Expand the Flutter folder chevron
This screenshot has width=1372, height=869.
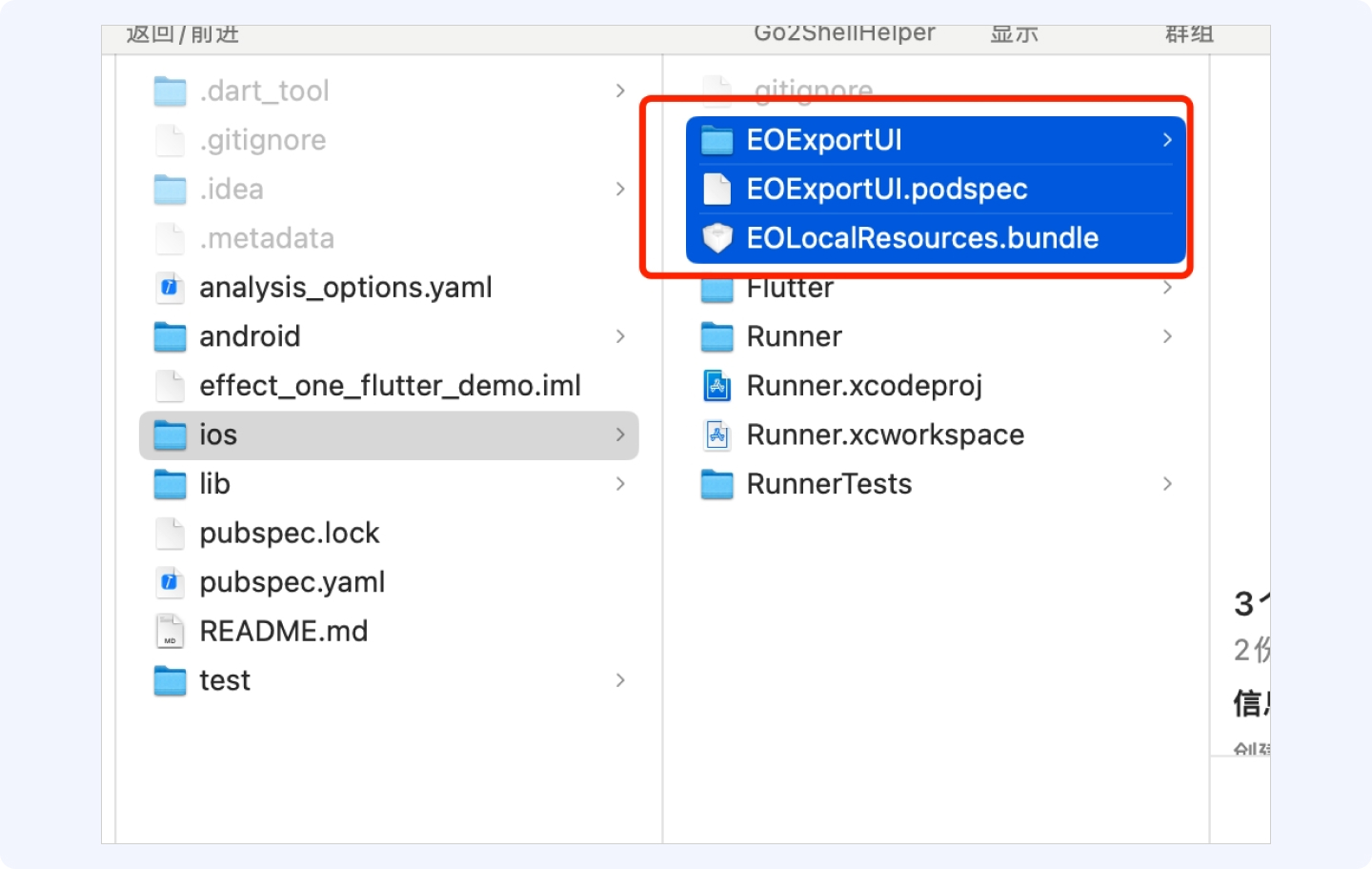(x=1167, y=287)
